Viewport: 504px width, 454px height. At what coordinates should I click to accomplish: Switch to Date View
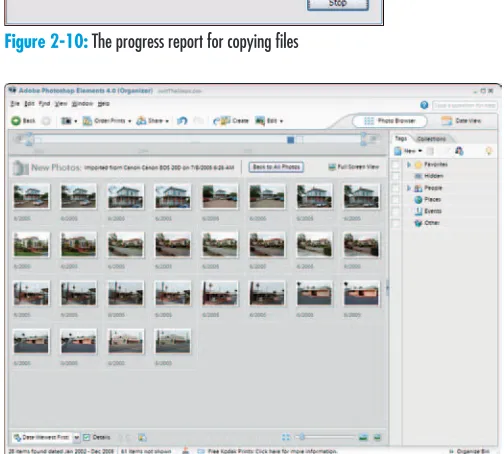[x=462, y=121]
